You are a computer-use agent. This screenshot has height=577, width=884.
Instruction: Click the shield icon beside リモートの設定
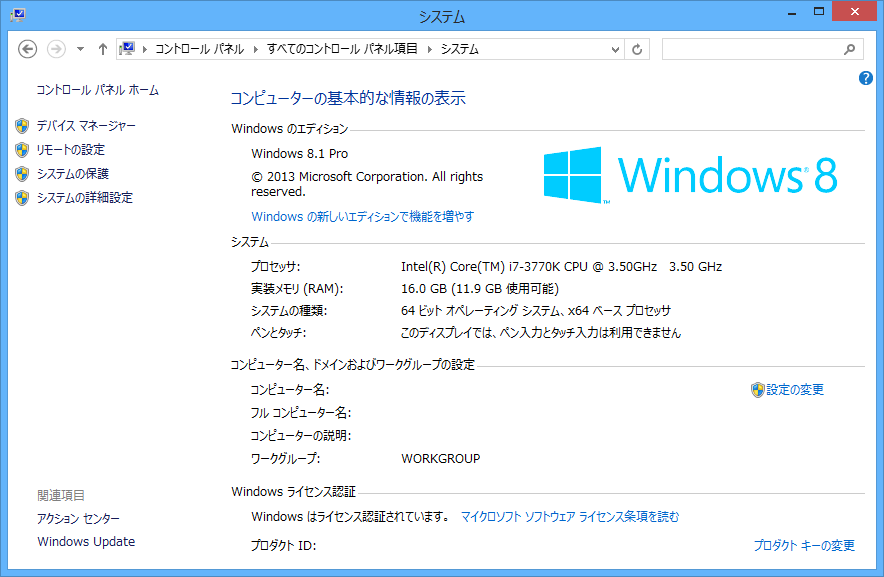[x=22, y=149]
